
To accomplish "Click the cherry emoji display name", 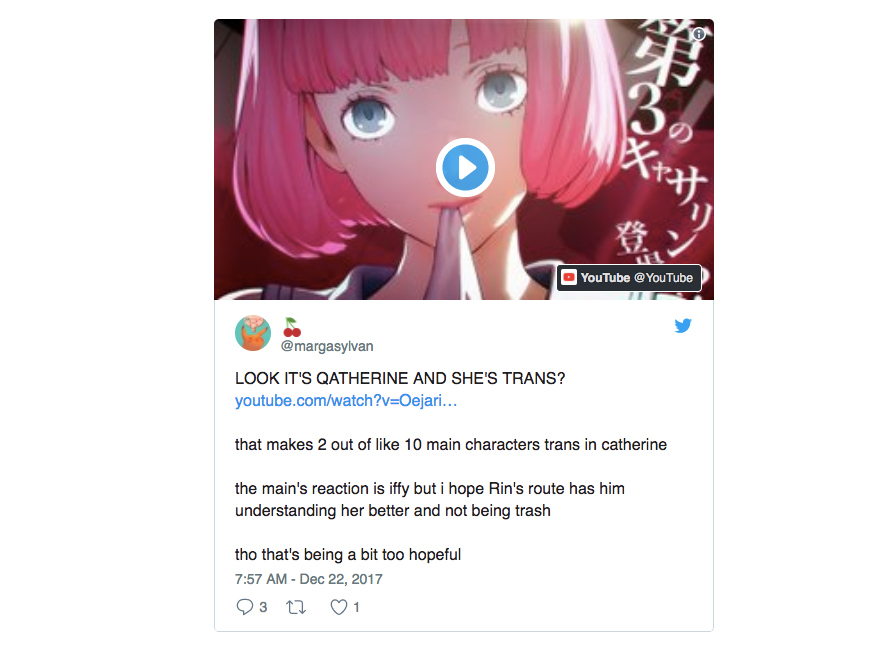I will [x=292, y=327].
